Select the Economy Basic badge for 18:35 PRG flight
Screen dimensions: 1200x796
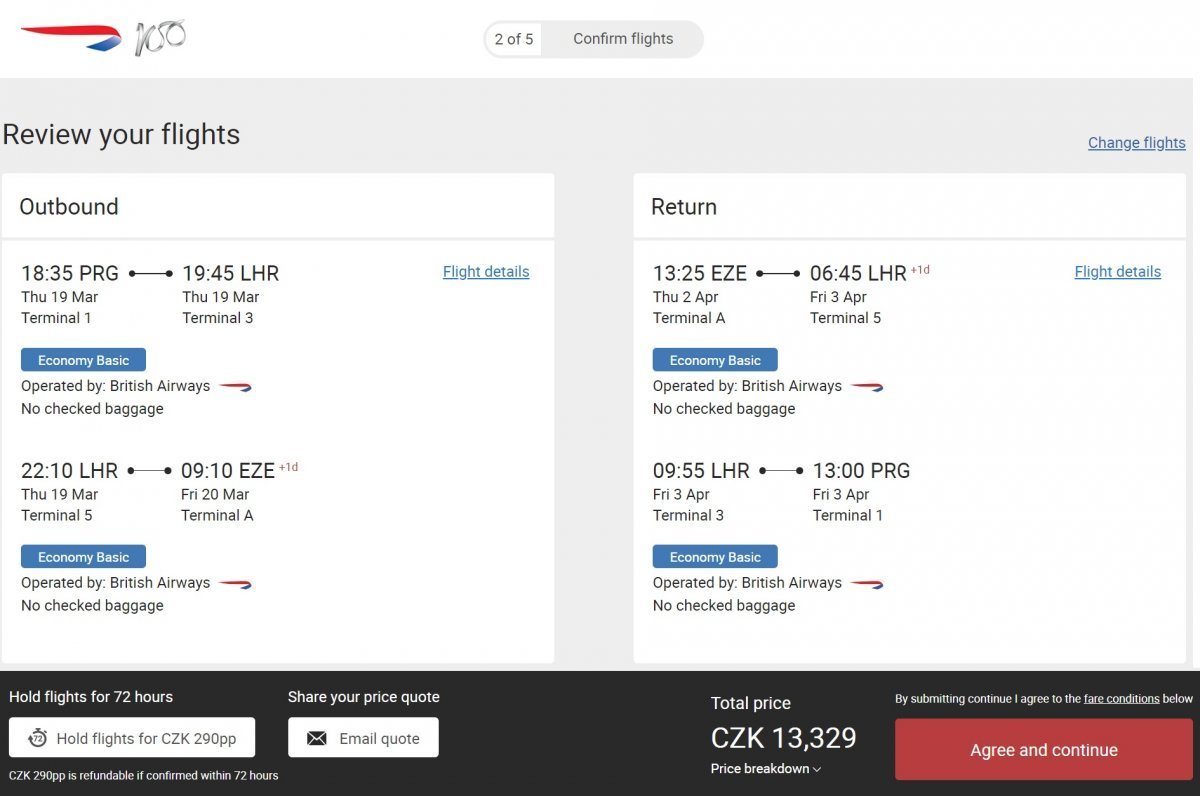(x=83, y=360)
